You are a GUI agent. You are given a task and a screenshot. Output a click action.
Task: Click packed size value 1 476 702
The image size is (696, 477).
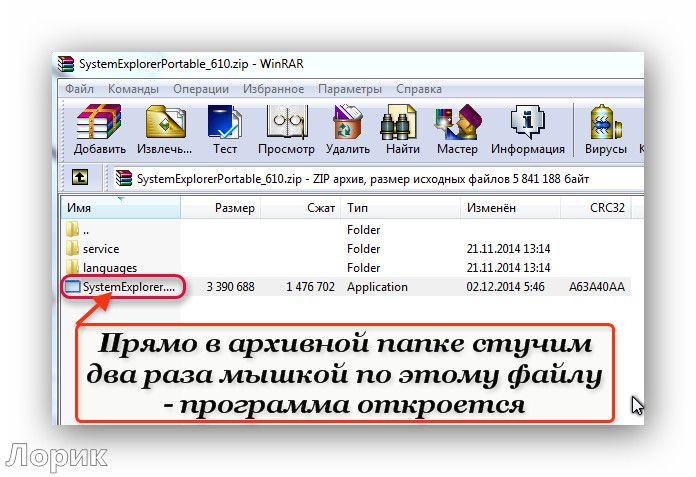pyautogui.click(x=310, y=287)
